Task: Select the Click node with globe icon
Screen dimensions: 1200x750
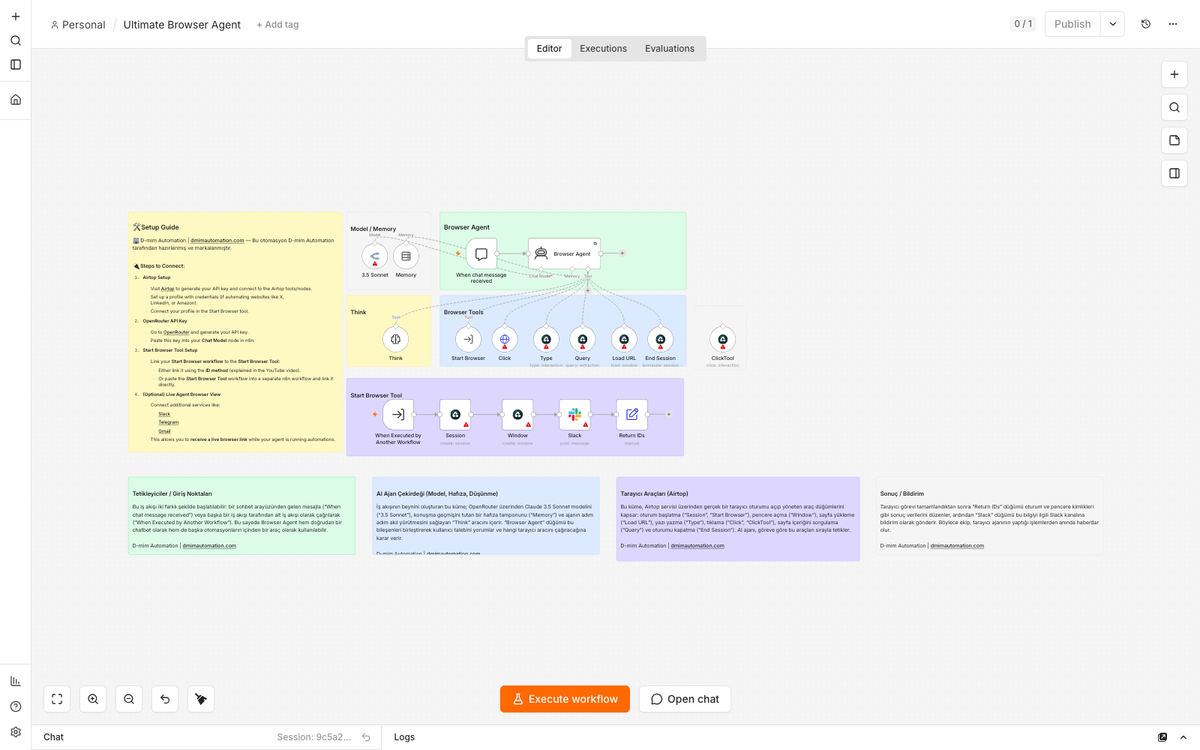Action: [505, 339]
